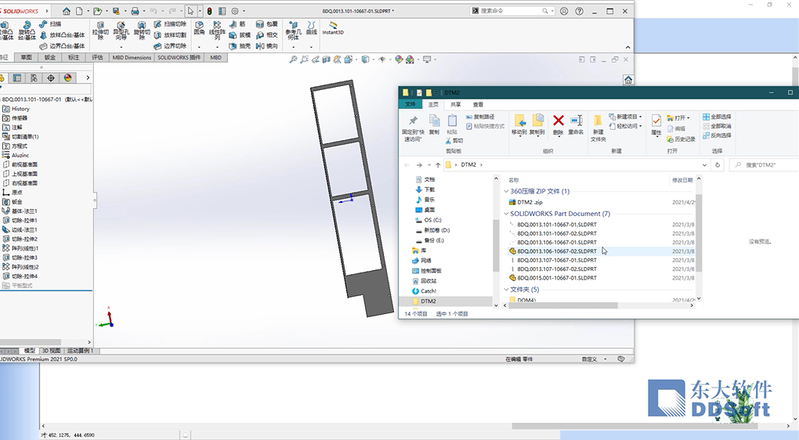This screenshot has width=799, height=440.
Task: Click the 3D 视图 bottom tab
Action: click(x=50, y=351)
